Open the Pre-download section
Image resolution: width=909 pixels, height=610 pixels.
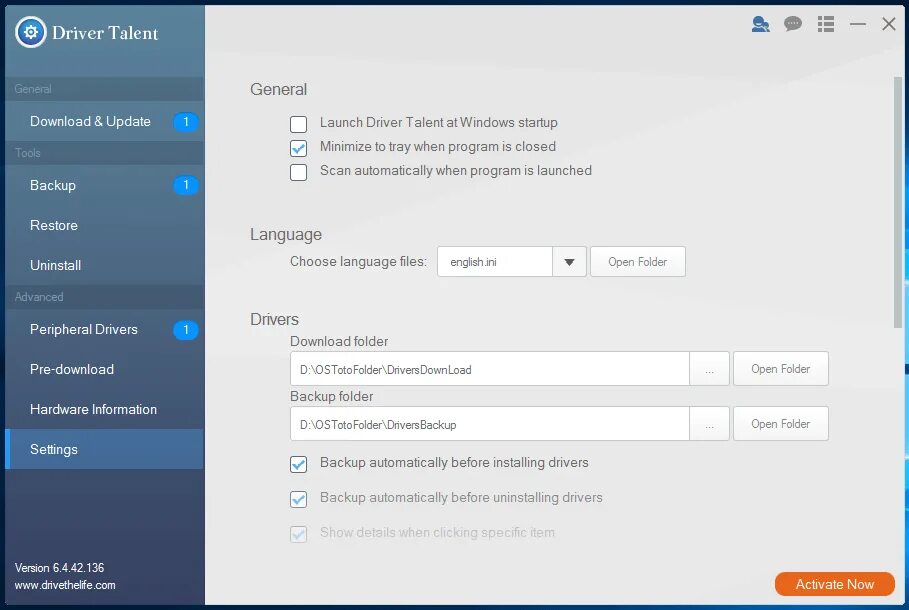104,369
